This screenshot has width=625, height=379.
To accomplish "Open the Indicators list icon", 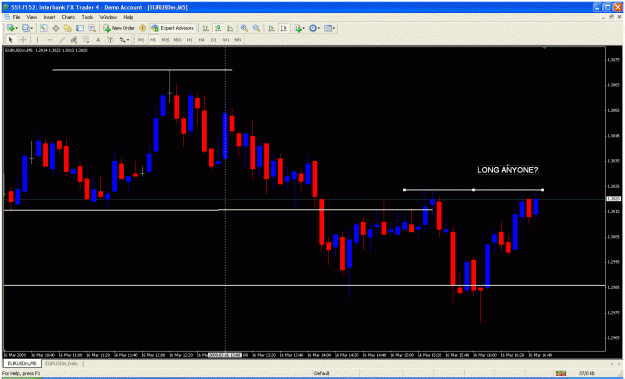I will pos(298,28).
